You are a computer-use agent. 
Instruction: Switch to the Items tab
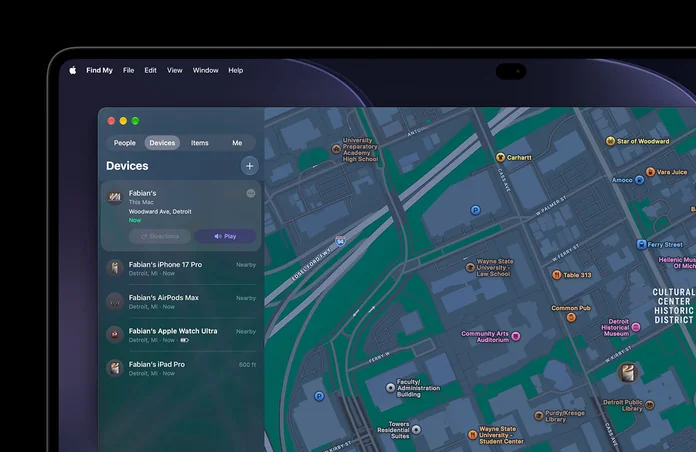click(x=200, y=143)
